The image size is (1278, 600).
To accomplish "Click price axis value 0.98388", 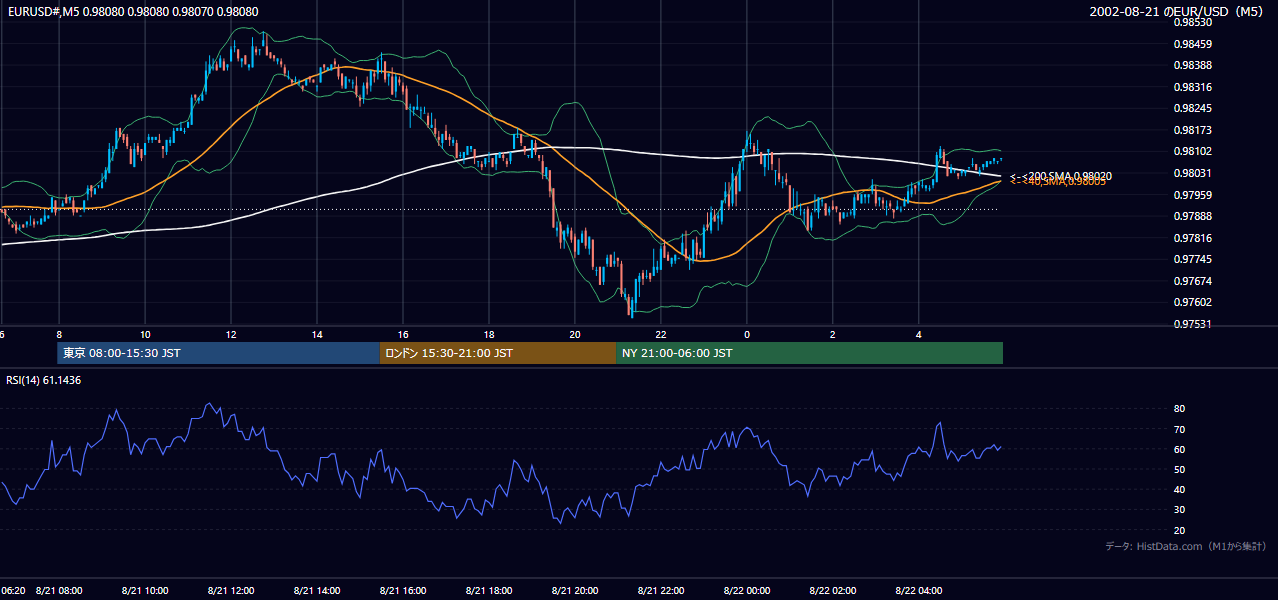I will (x=1192, y=66).
